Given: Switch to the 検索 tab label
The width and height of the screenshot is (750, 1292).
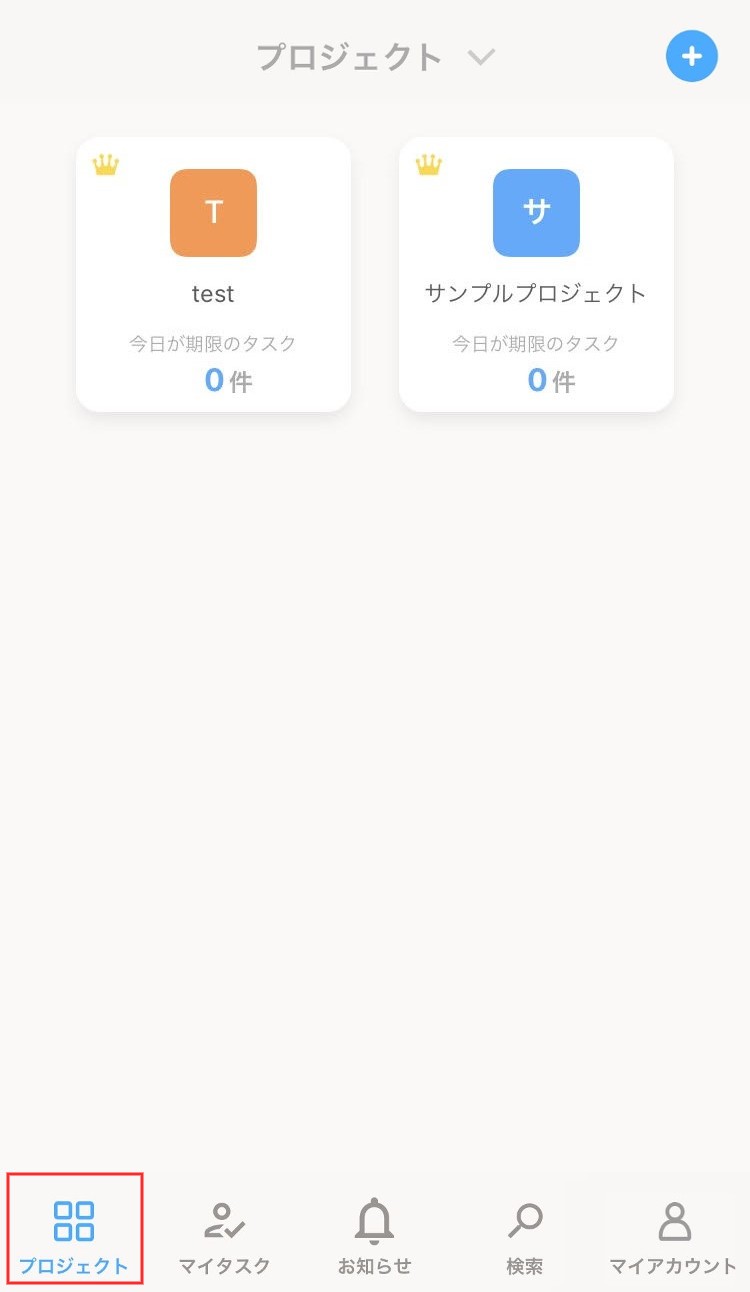Looking at the screenshot, I should 525,1266.
